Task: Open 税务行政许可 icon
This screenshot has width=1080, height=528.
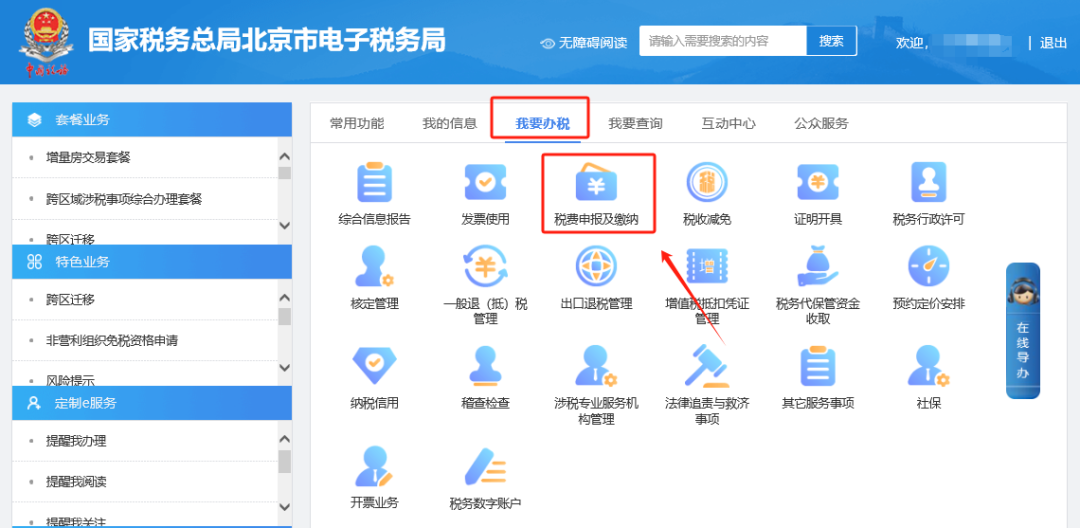Action: [928, 183]
